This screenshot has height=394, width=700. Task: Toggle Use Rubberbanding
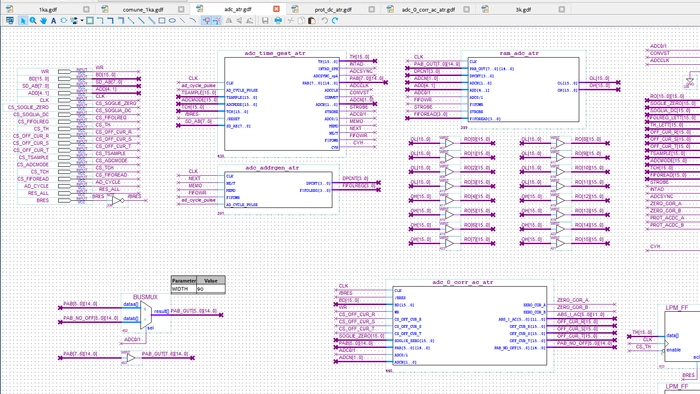[207, 21]
